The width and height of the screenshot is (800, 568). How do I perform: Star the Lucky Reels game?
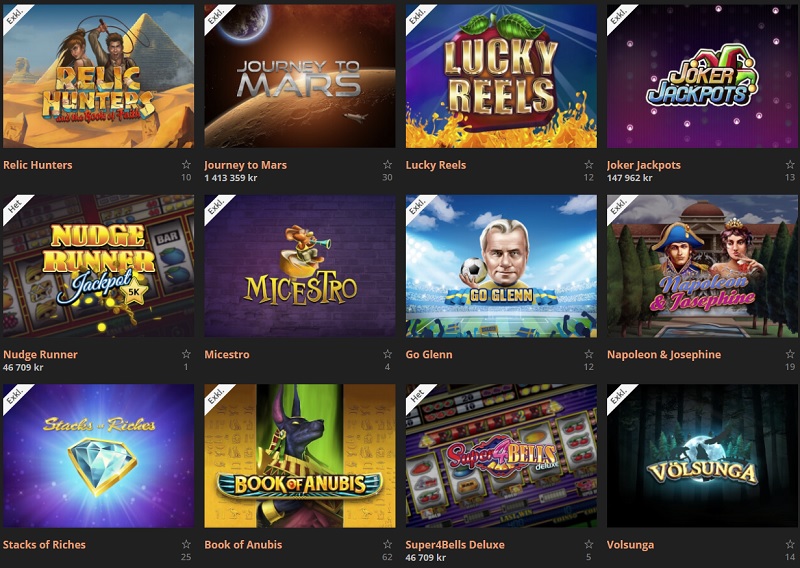click(589, 164)
